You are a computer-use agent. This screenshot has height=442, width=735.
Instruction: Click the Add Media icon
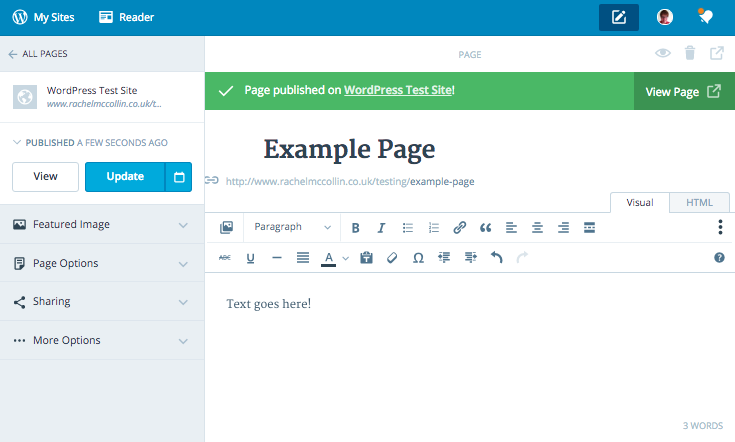tap(226, 228)
